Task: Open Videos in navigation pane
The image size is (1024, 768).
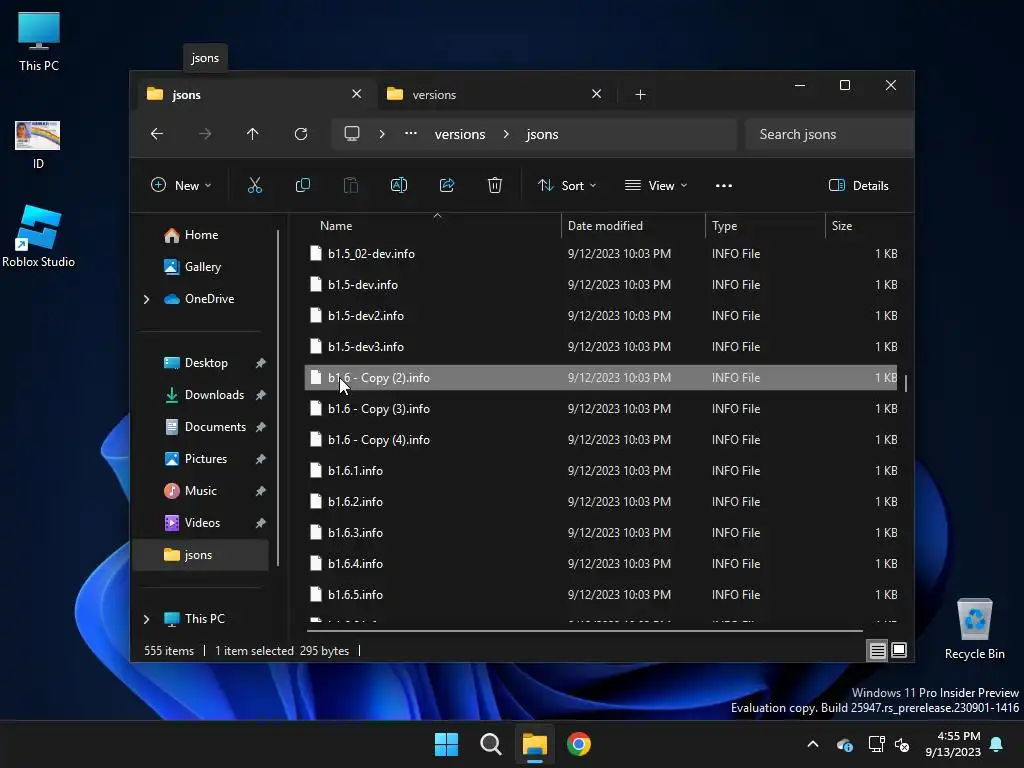Action: [x=202, y=523]
